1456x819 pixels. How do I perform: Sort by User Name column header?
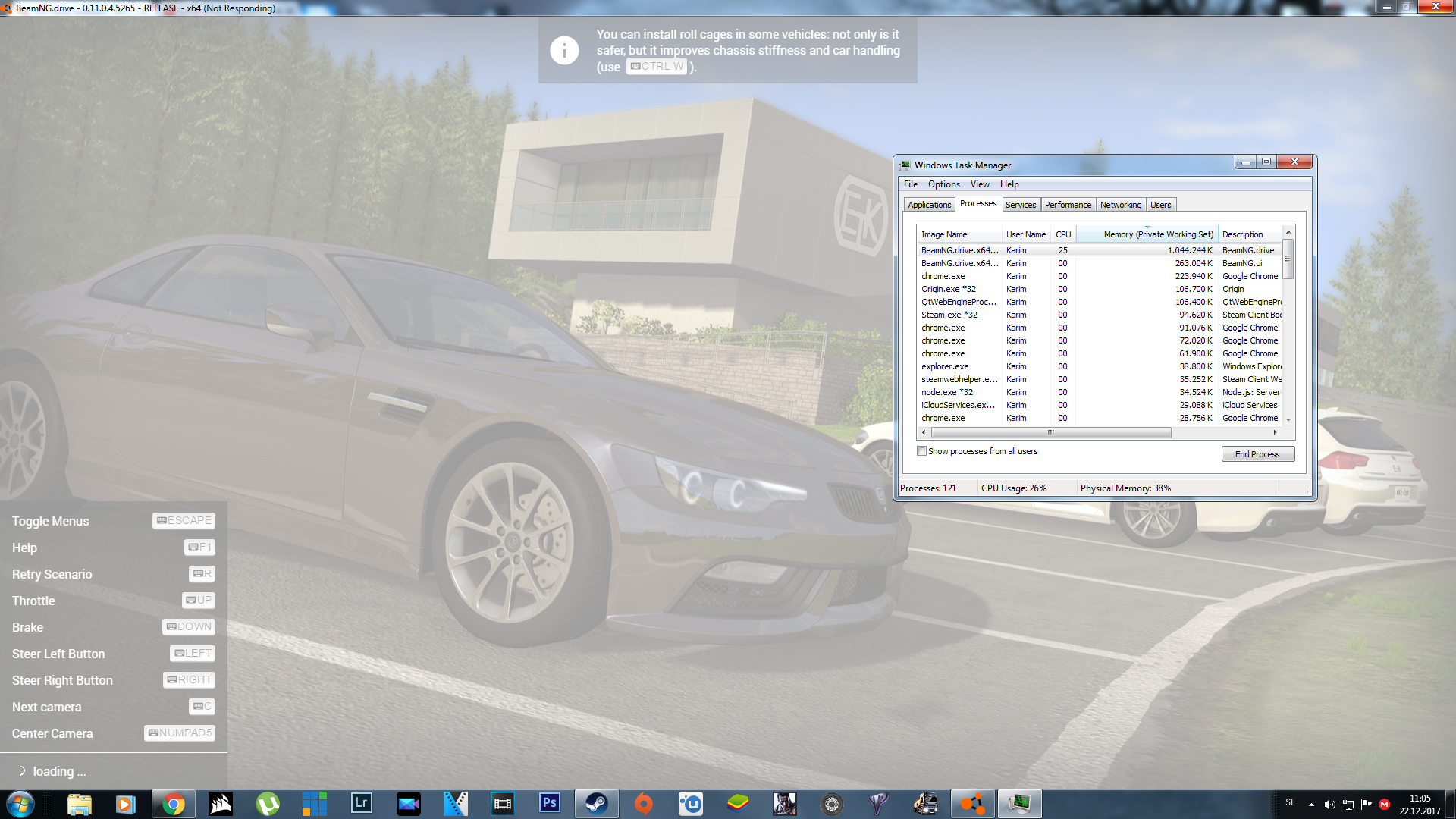coord(1026,234)
